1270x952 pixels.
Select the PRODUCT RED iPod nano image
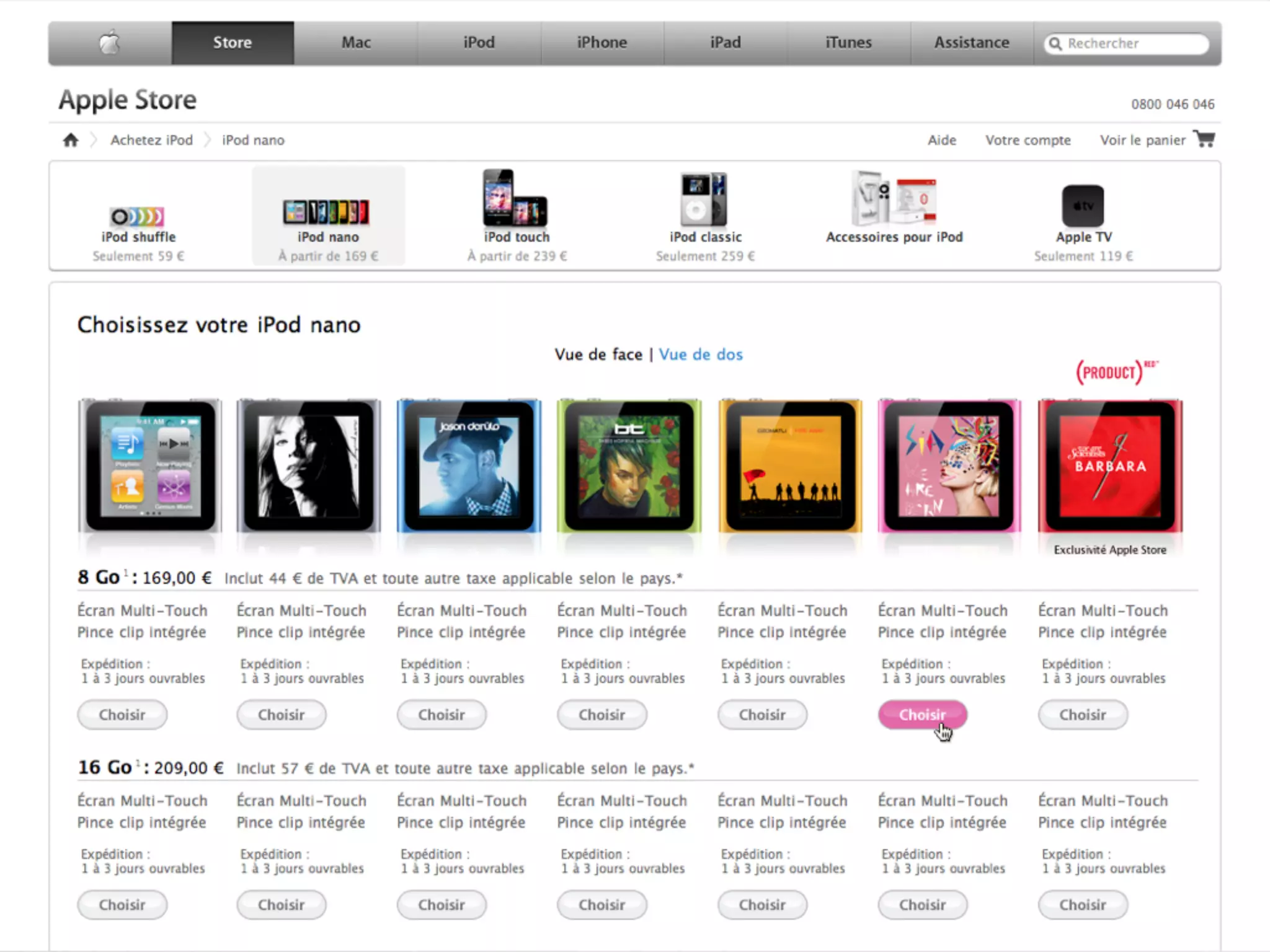1110,466
